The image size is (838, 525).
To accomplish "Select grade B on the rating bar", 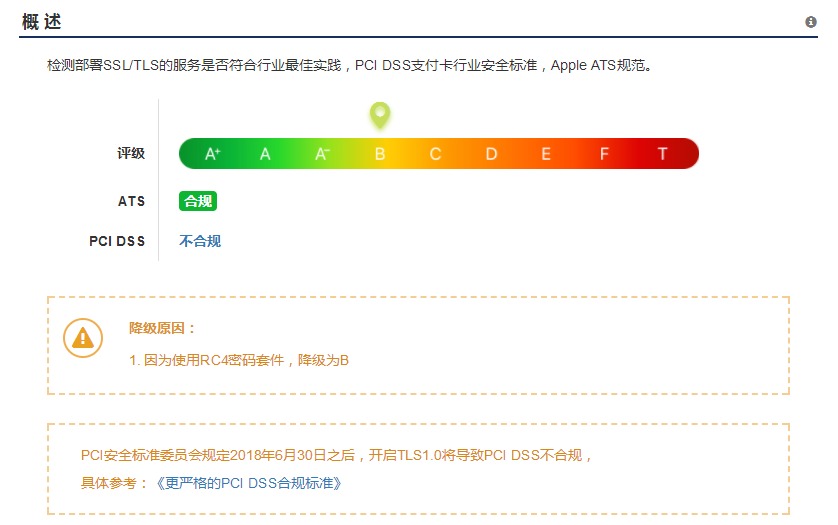I will (x=380, y=154).
